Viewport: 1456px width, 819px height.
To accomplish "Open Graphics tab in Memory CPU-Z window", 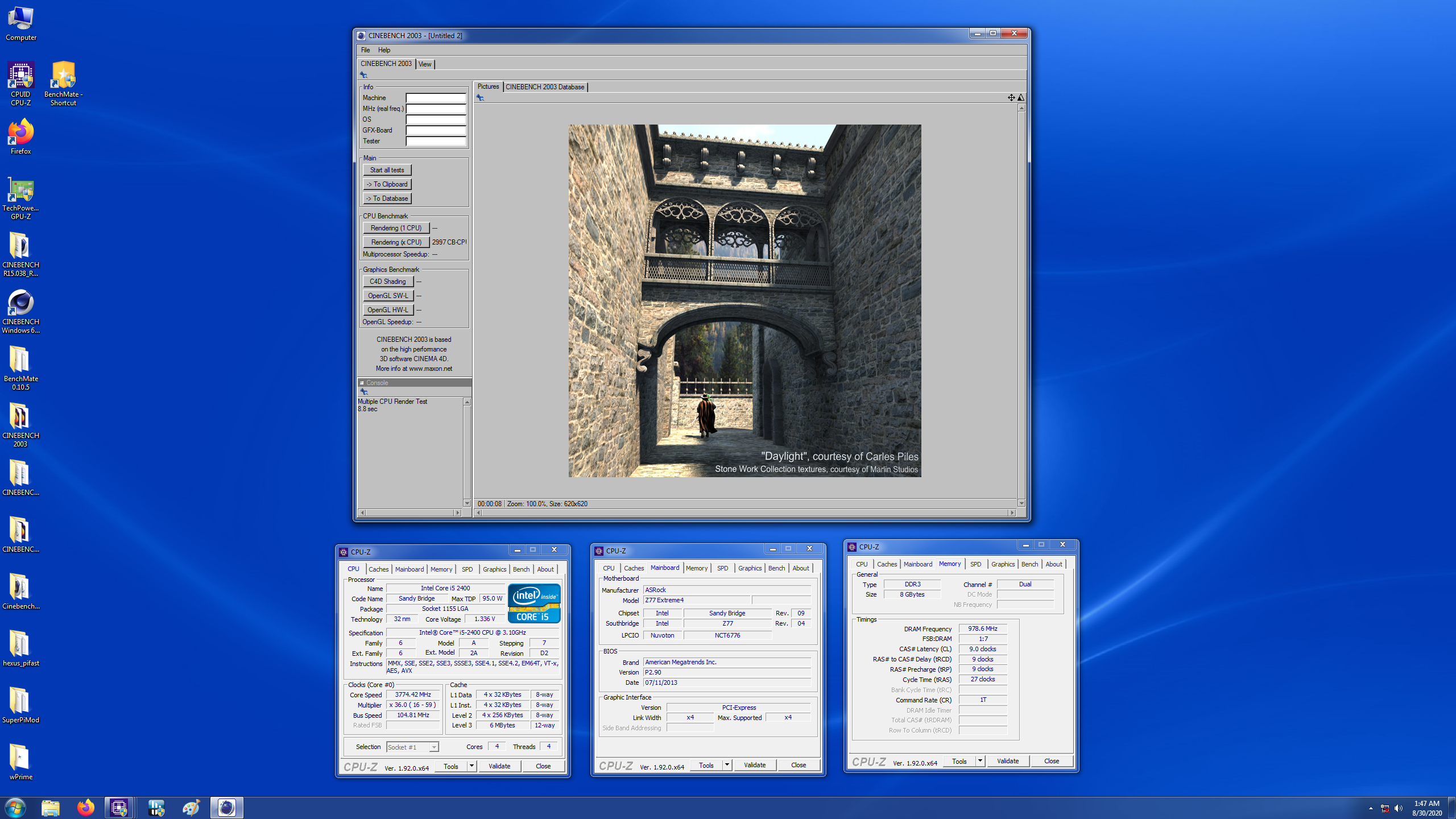I will coord(1003,564).
